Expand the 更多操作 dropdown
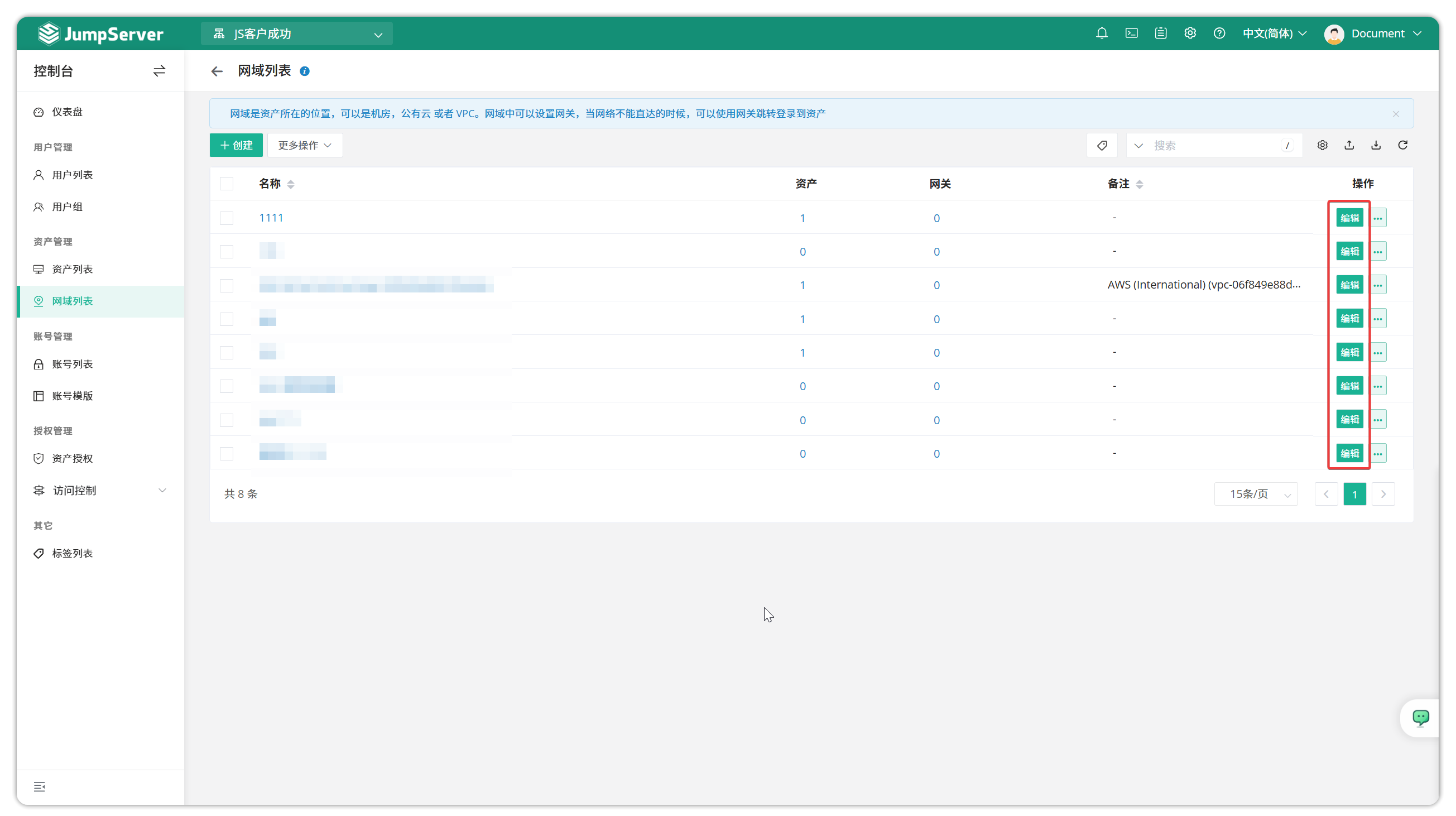Screen dimensions: 1456x816 pos(304,145)
